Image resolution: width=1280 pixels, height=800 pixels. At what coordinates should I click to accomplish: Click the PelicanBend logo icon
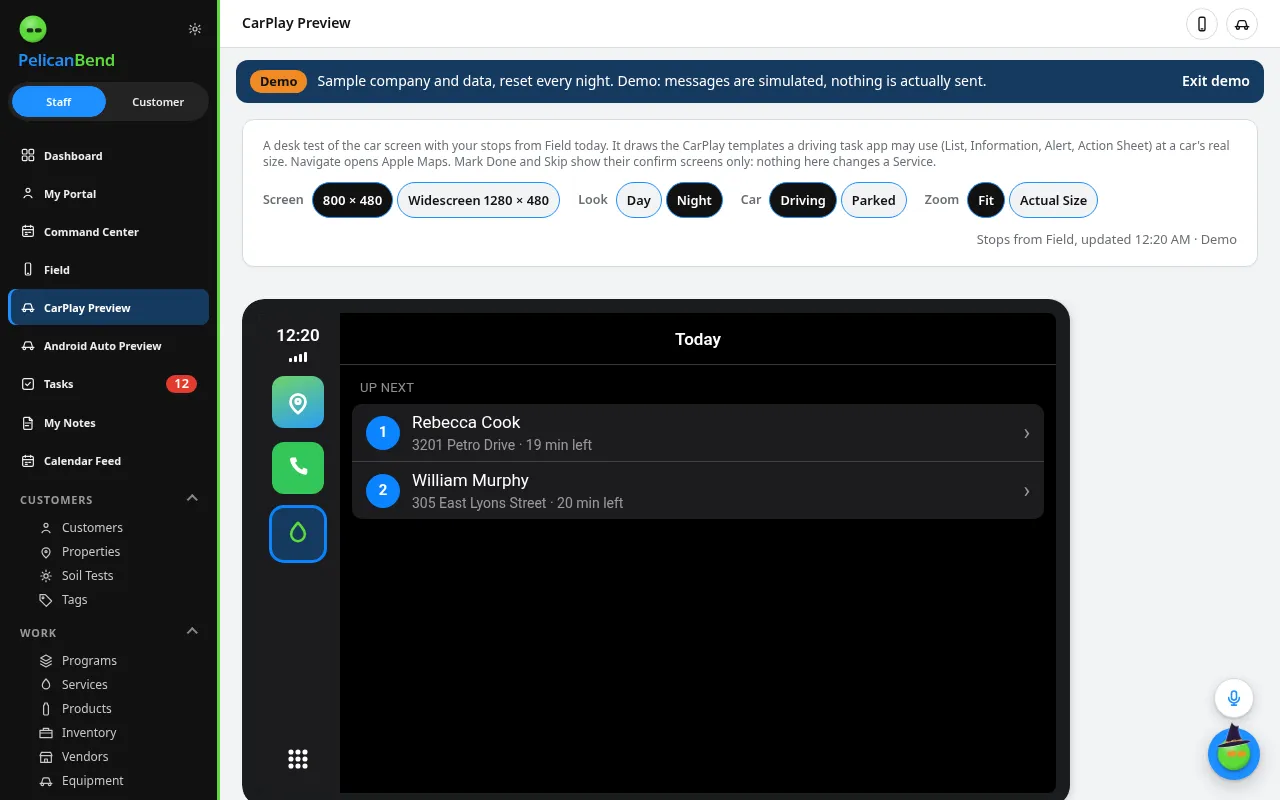tap(33, 29)
